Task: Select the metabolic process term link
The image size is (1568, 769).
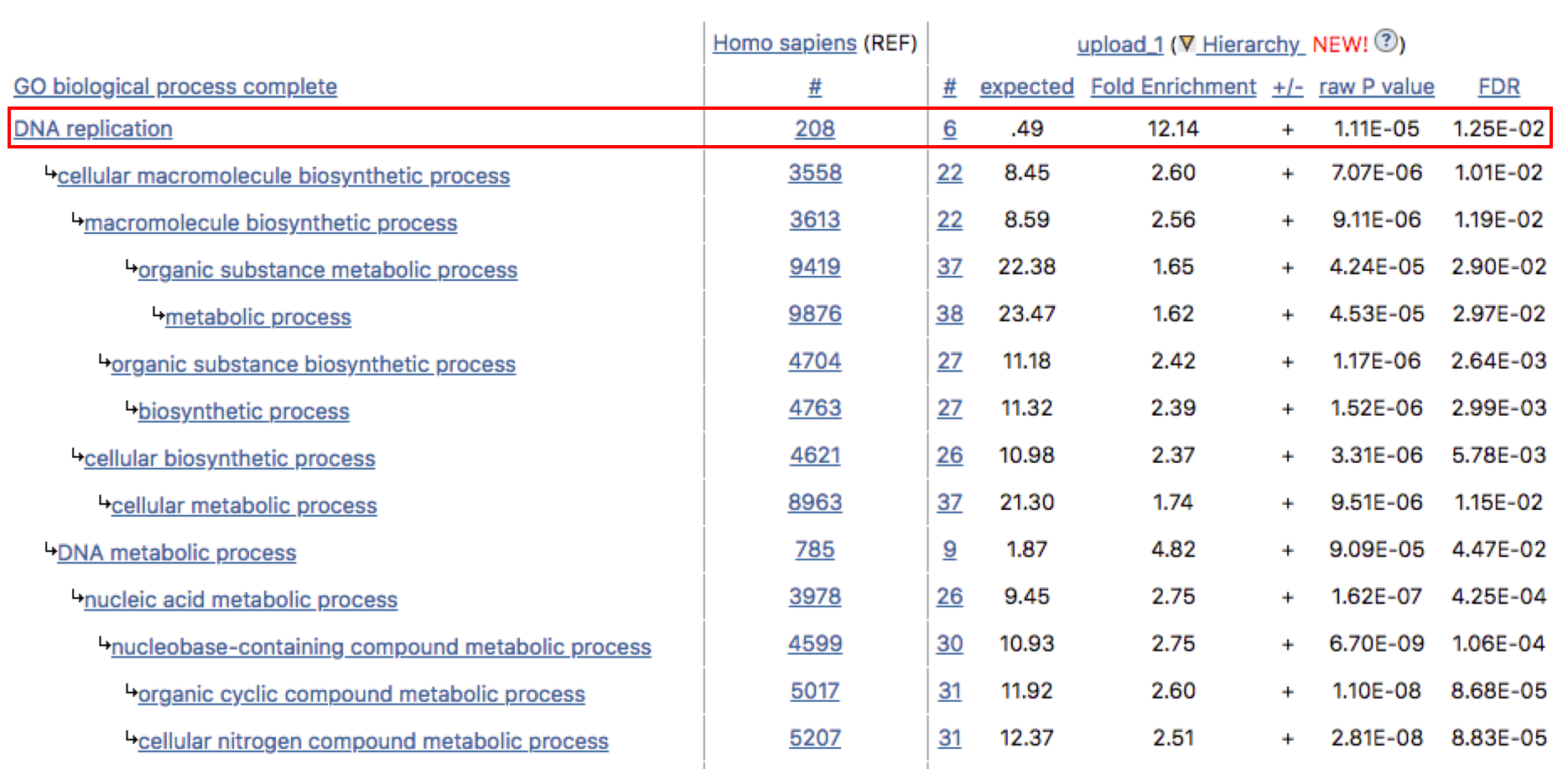Action: pos(258,317)
